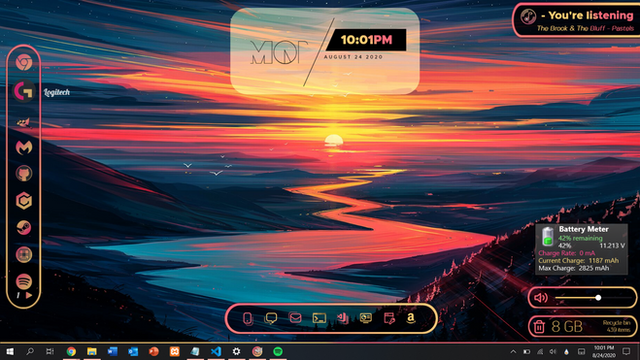Viewport: 640px width, 360px height.
Task: Open GitHub Desktop from the left dock
Action: point(24,173)
